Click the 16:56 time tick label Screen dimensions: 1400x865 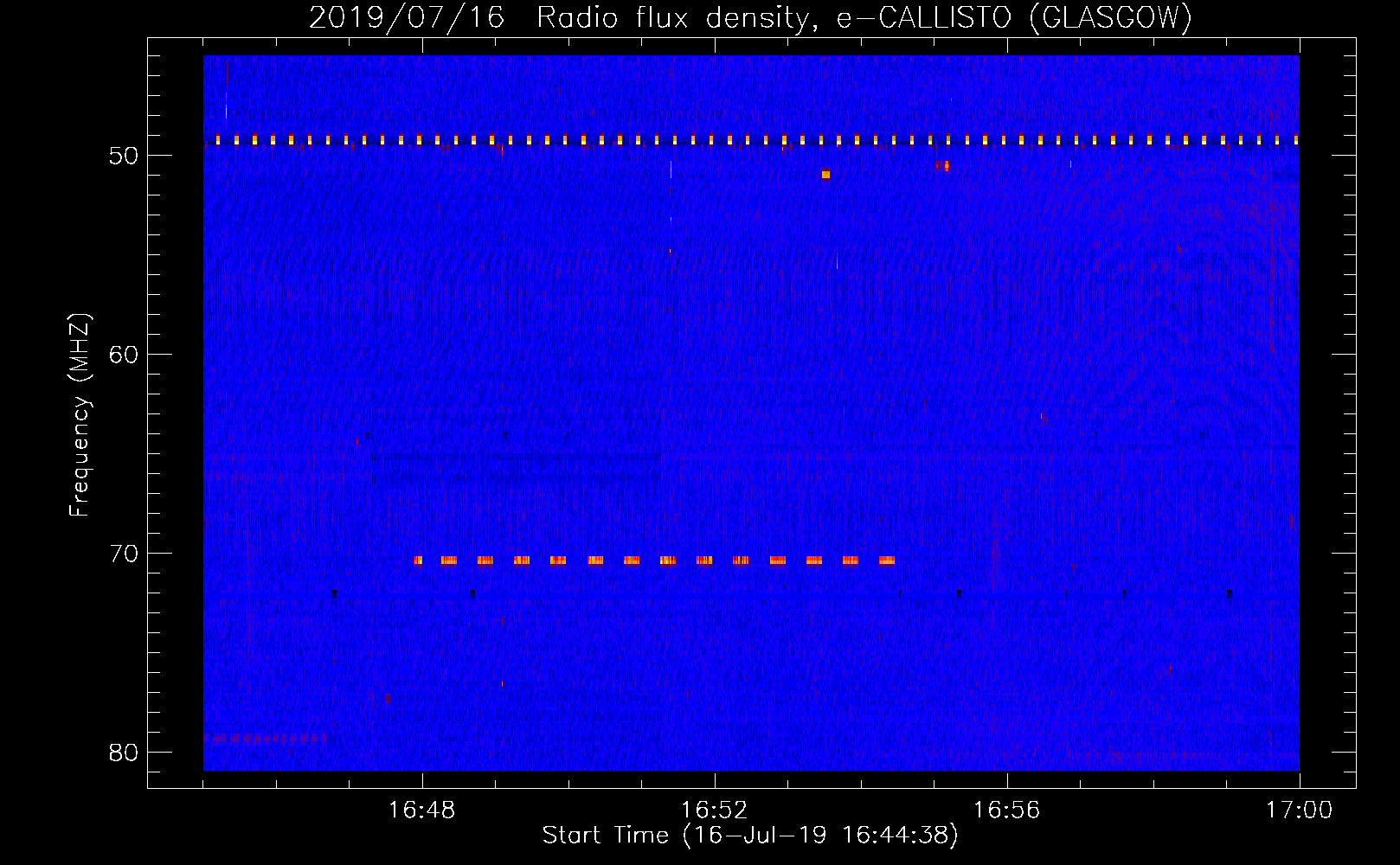pos(1007,811)
